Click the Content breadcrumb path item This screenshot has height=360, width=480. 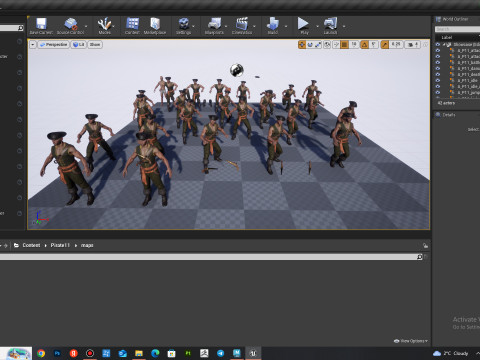click(31, 245)
